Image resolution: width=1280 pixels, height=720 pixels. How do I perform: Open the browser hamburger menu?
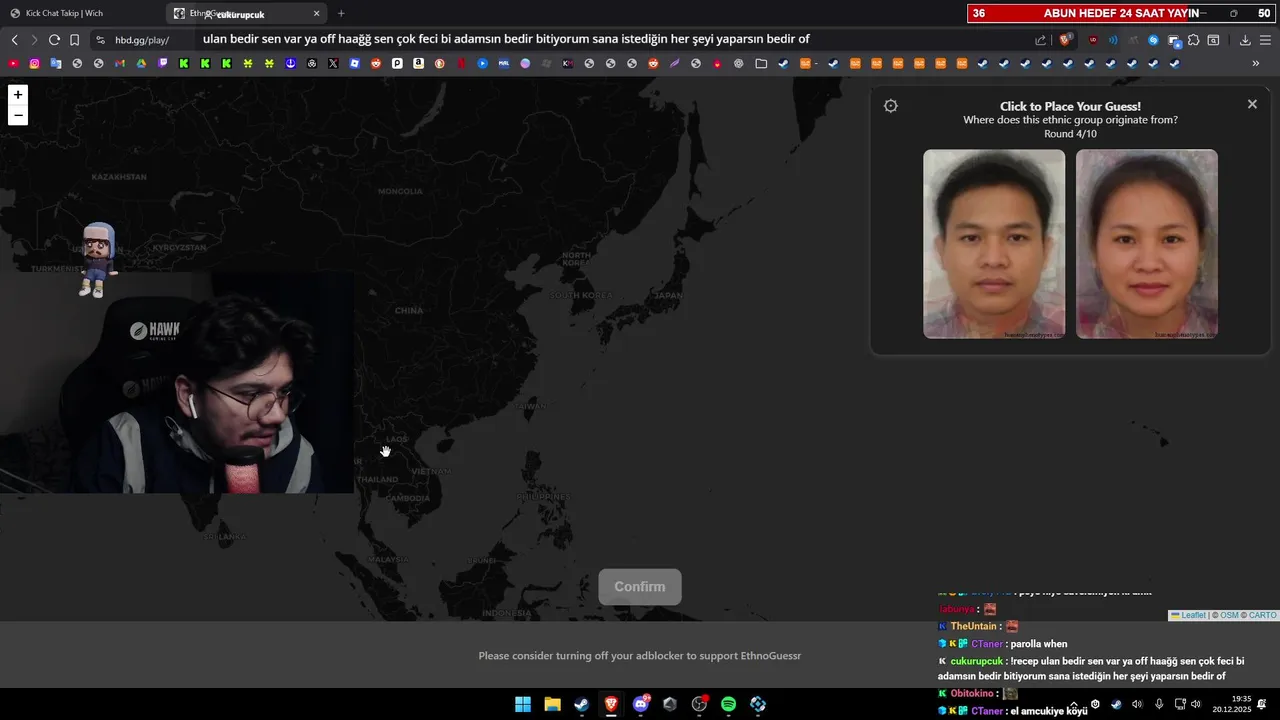coord(1265,40)
